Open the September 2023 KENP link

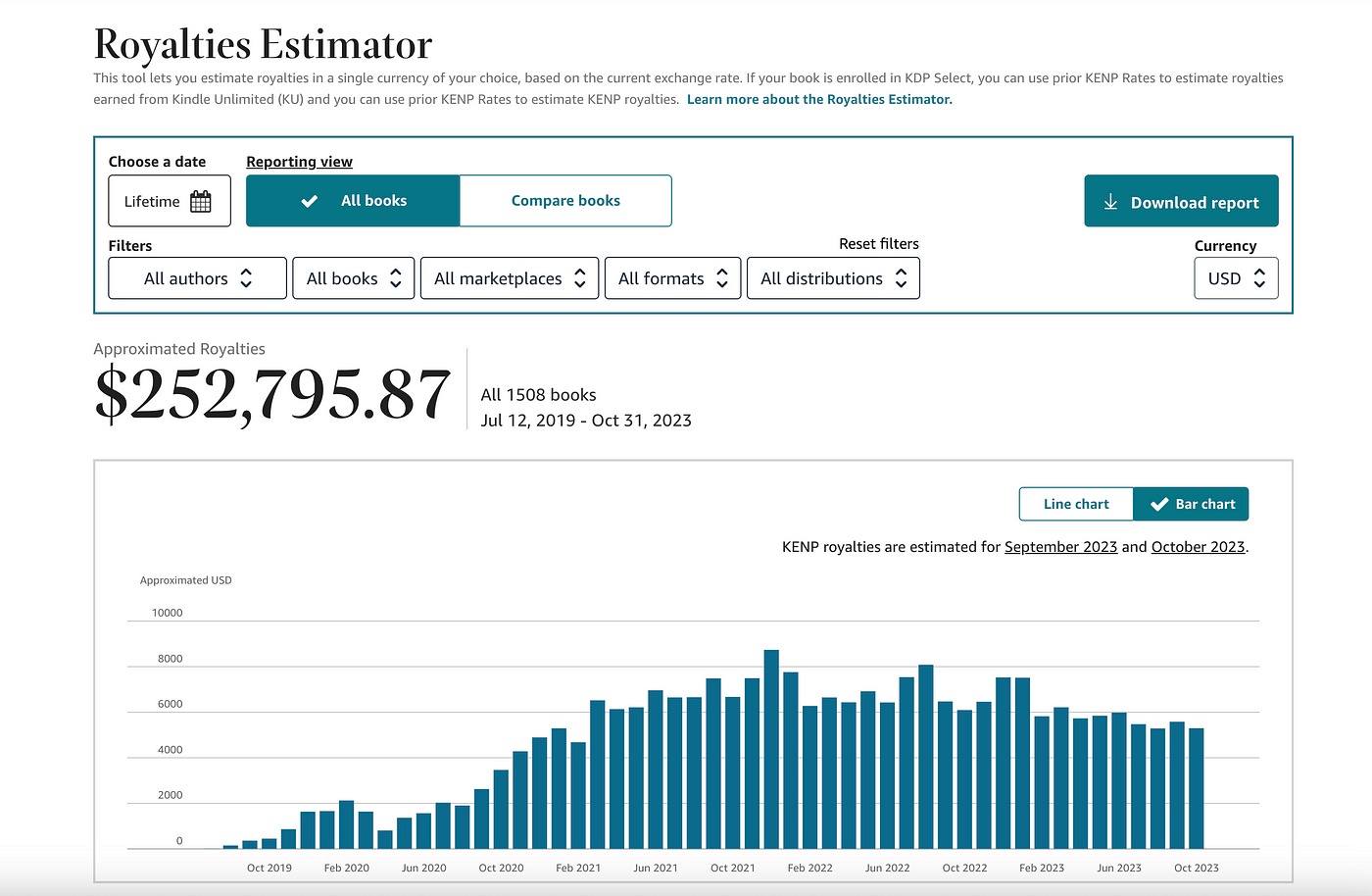click(x=1060, y=547)
